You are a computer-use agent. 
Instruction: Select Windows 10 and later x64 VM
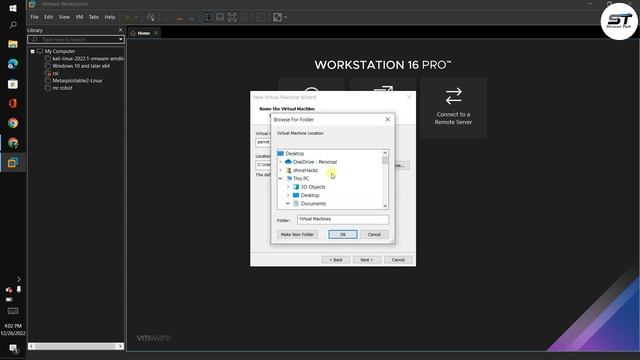pyautogui.click(x=81, y=66)
